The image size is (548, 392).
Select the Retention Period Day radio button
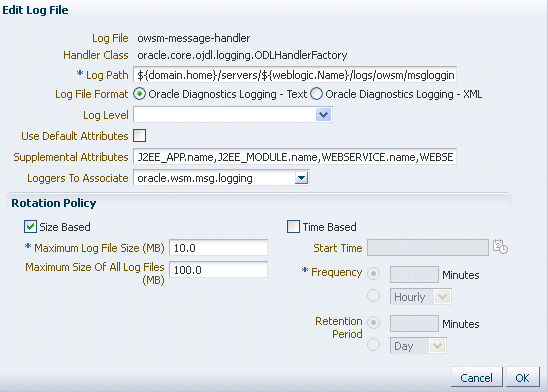pos(374,345)
